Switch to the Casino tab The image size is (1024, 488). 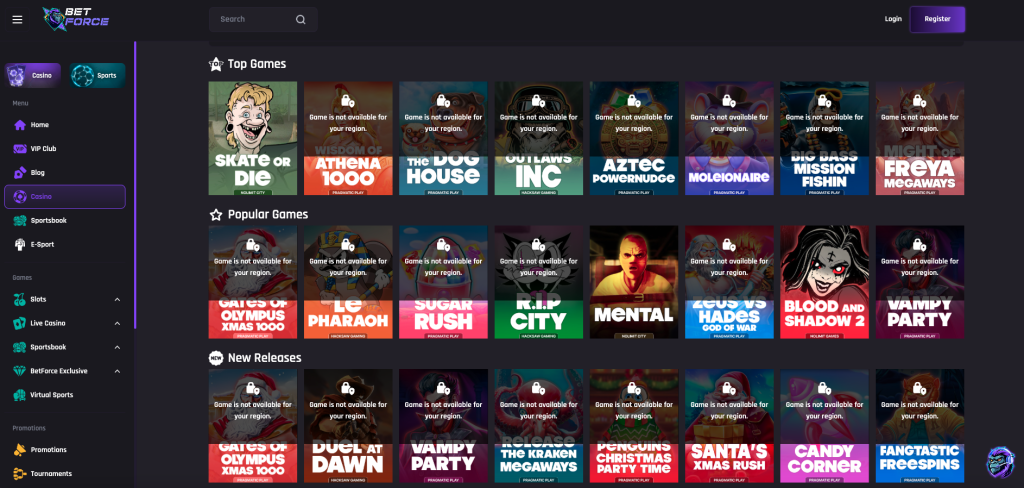click(33, 76)
